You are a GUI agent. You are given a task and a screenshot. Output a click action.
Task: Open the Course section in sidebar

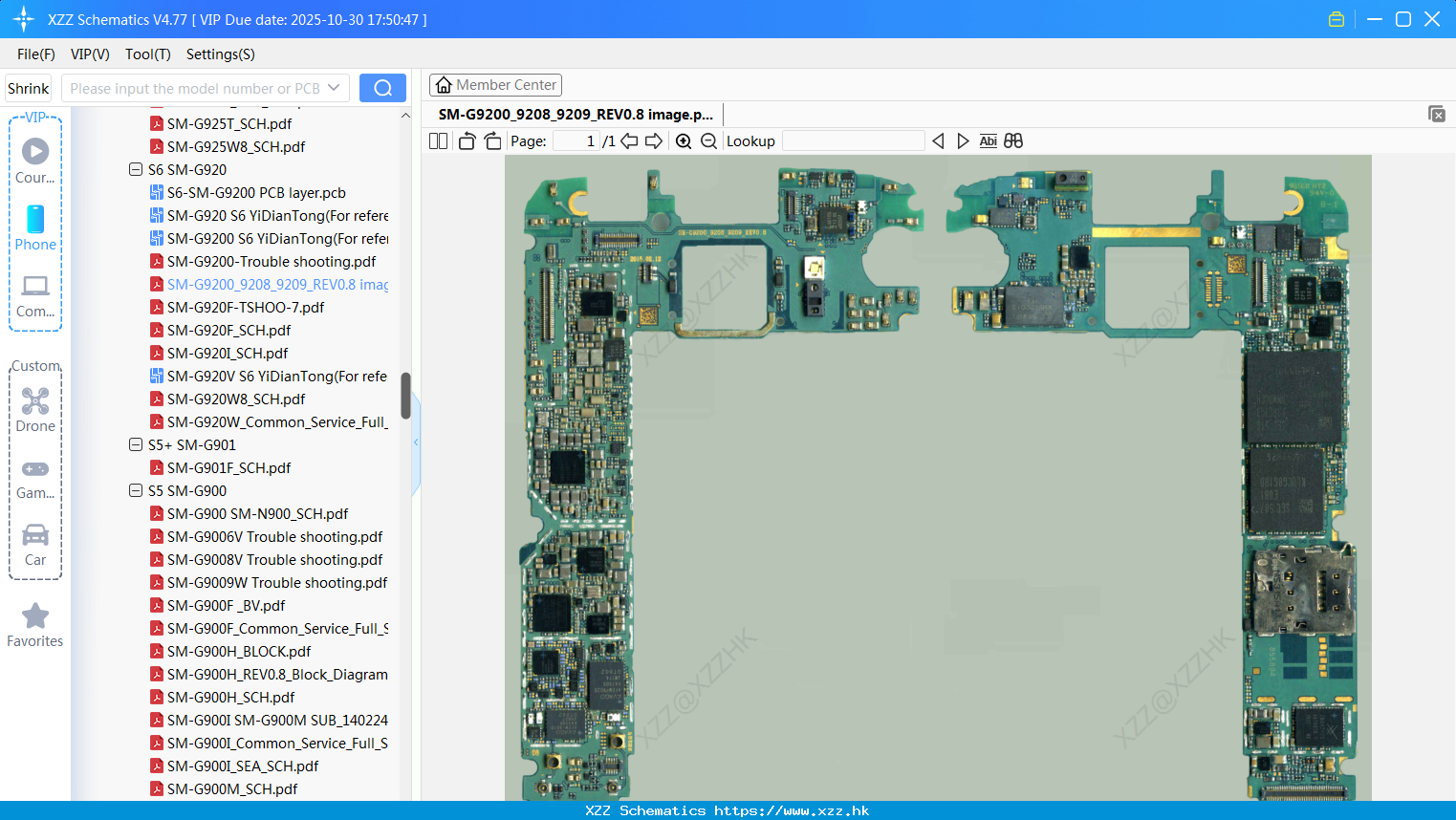pyautogui.click(x=35, y=161)
